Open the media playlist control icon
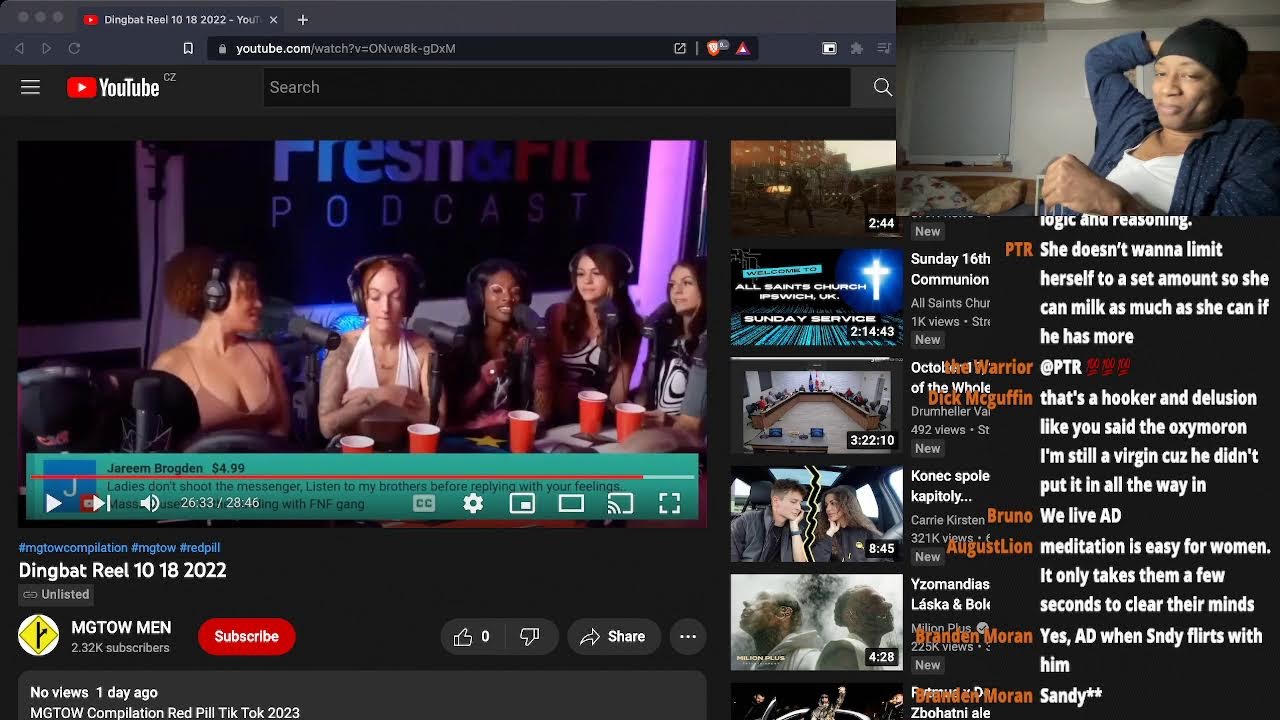1280x720 pixels. point(884,48)
